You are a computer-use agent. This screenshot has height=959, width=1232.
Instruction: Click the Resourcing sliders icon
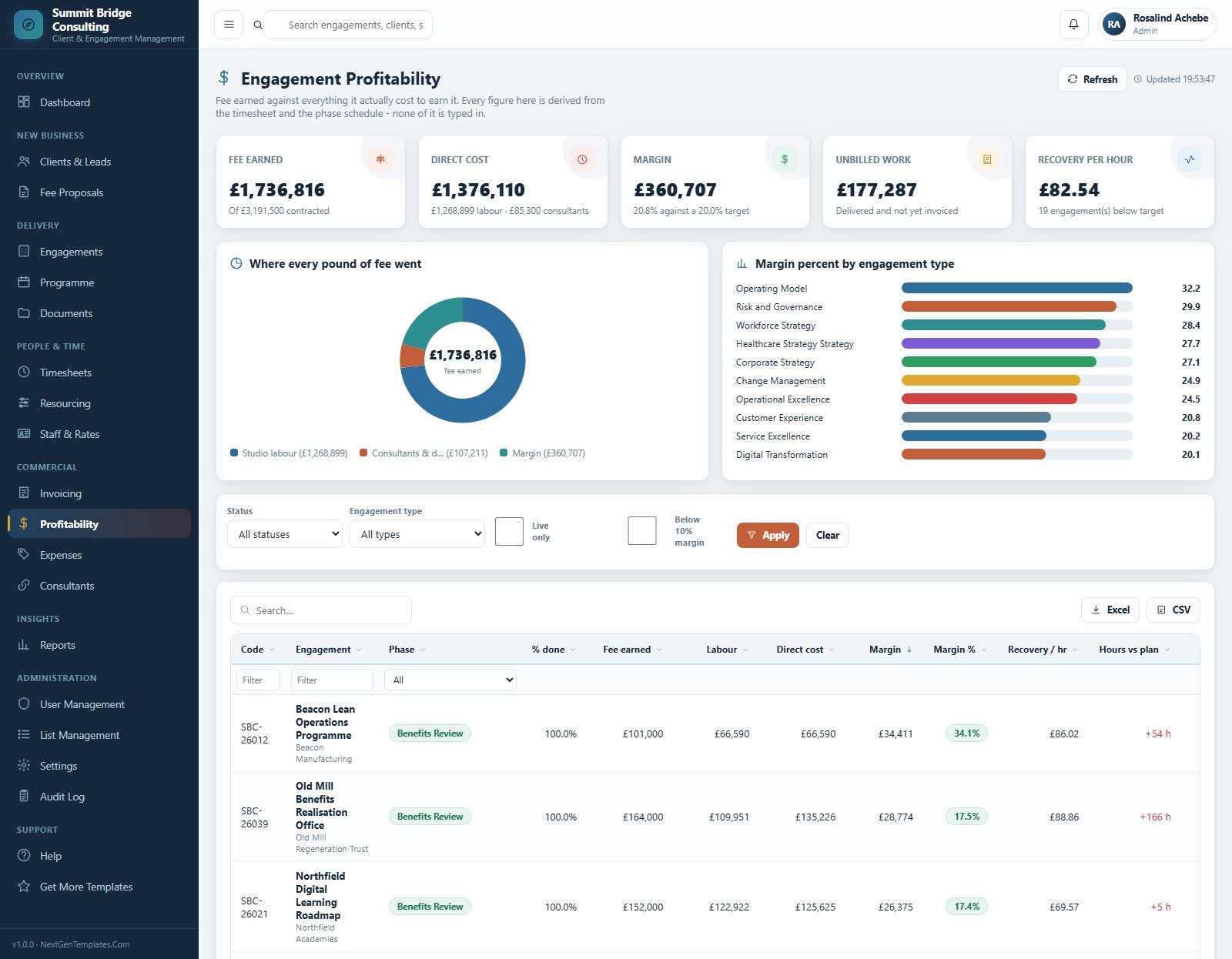click(24, 403)
